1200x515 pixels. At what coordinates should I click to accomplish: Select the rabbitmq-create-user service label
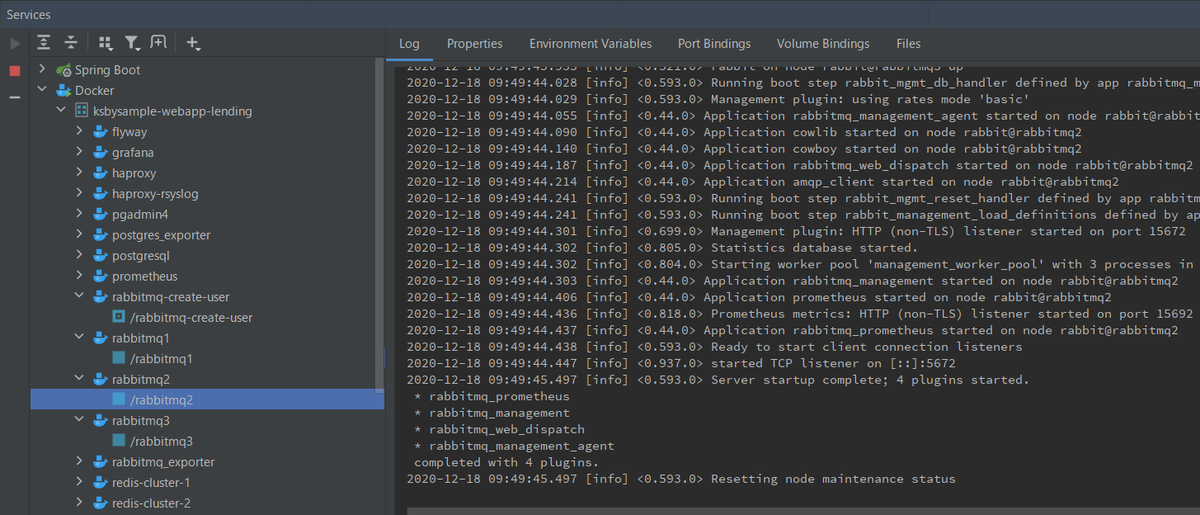pos(169,297)
